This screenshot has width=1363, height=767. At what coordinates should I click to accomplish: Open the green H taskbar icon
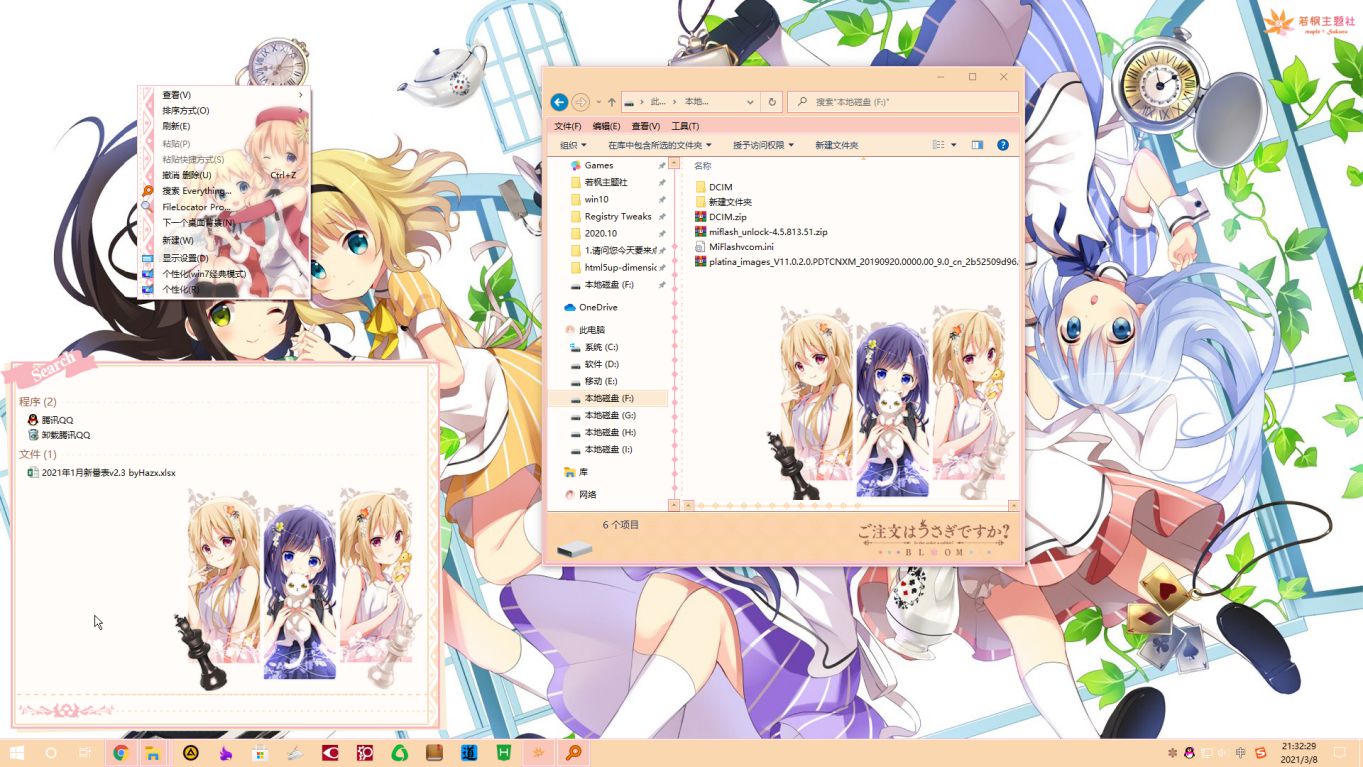[504, 753]
